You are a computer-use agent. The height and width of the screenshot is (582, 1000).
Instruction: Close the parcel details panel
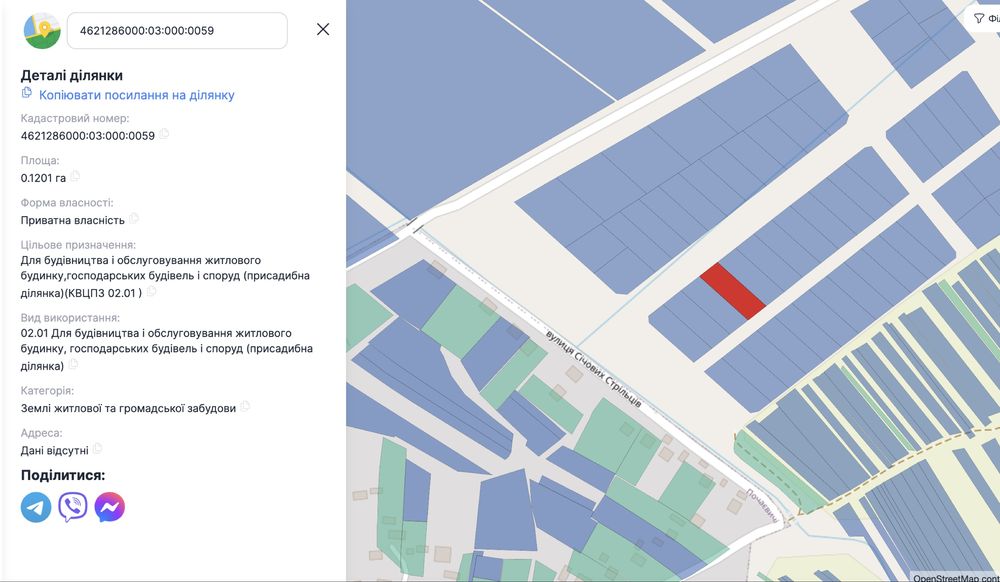click(x=323, y=29)
